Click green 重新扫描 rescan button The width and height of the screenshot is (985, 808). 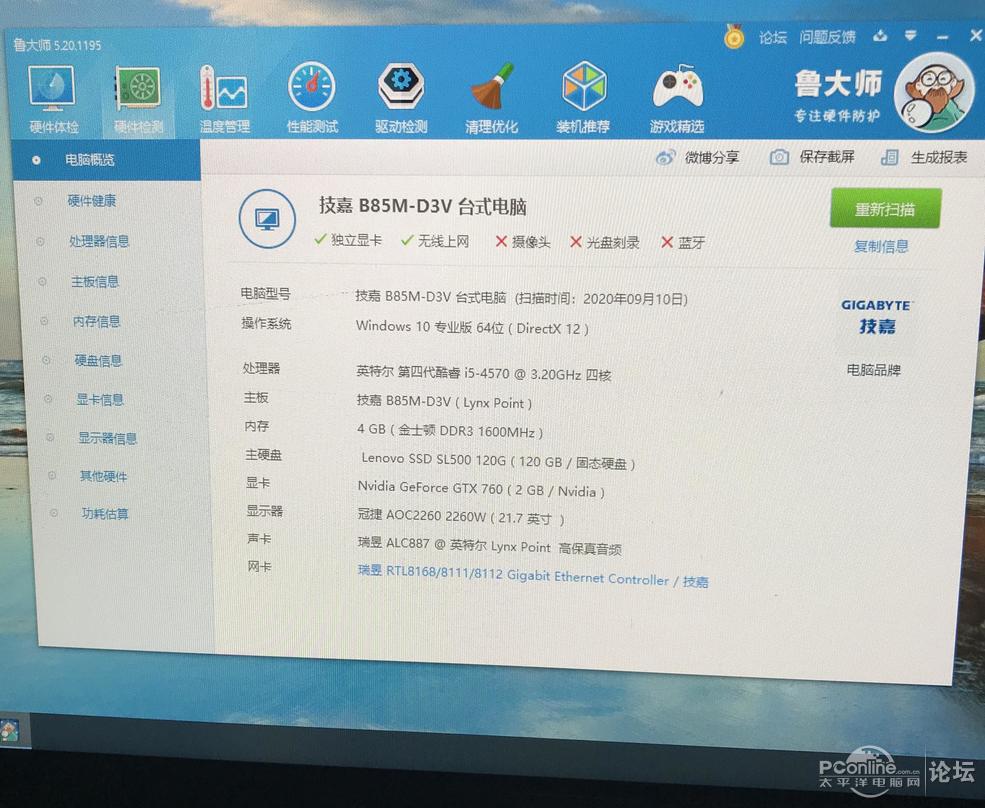885,209
